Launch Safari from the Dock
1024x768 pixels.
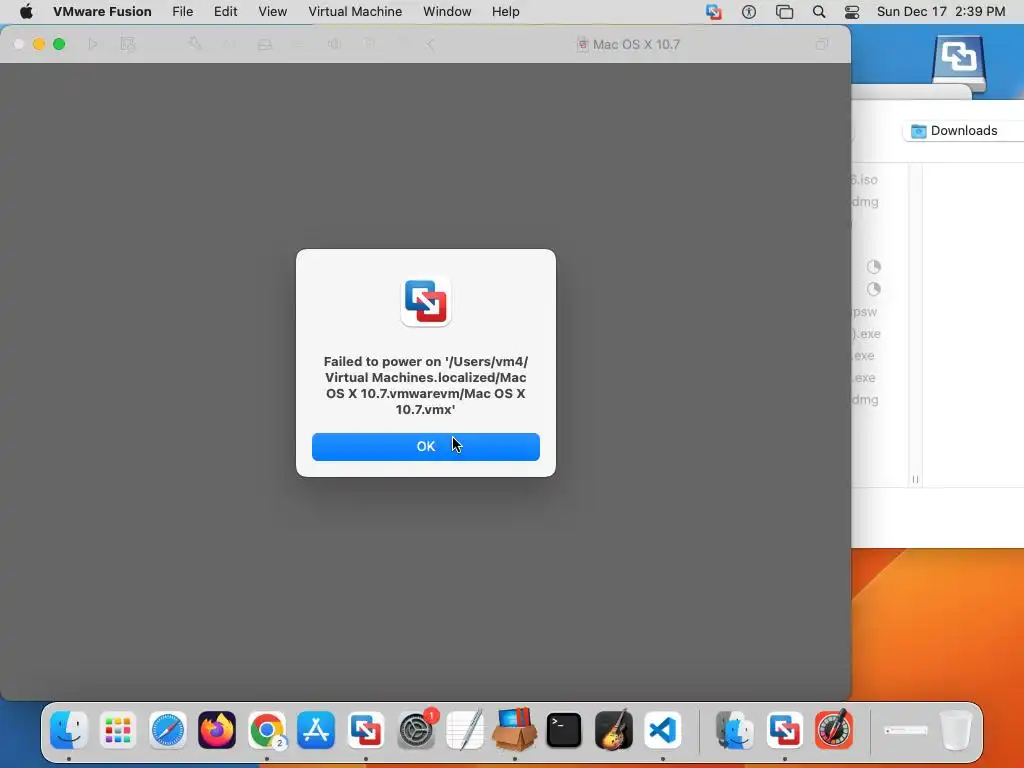[x=167, y=729]
